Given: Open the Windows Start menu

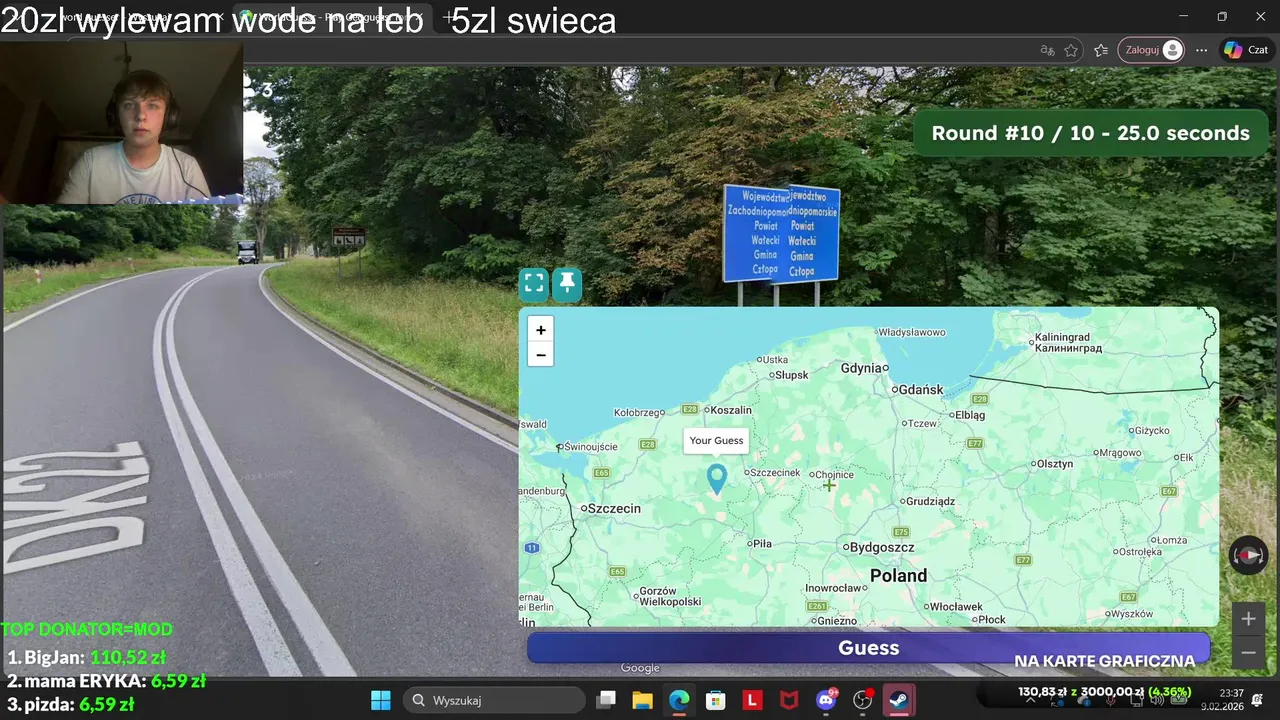Looking at the screenshot, I should click(381, 700).
